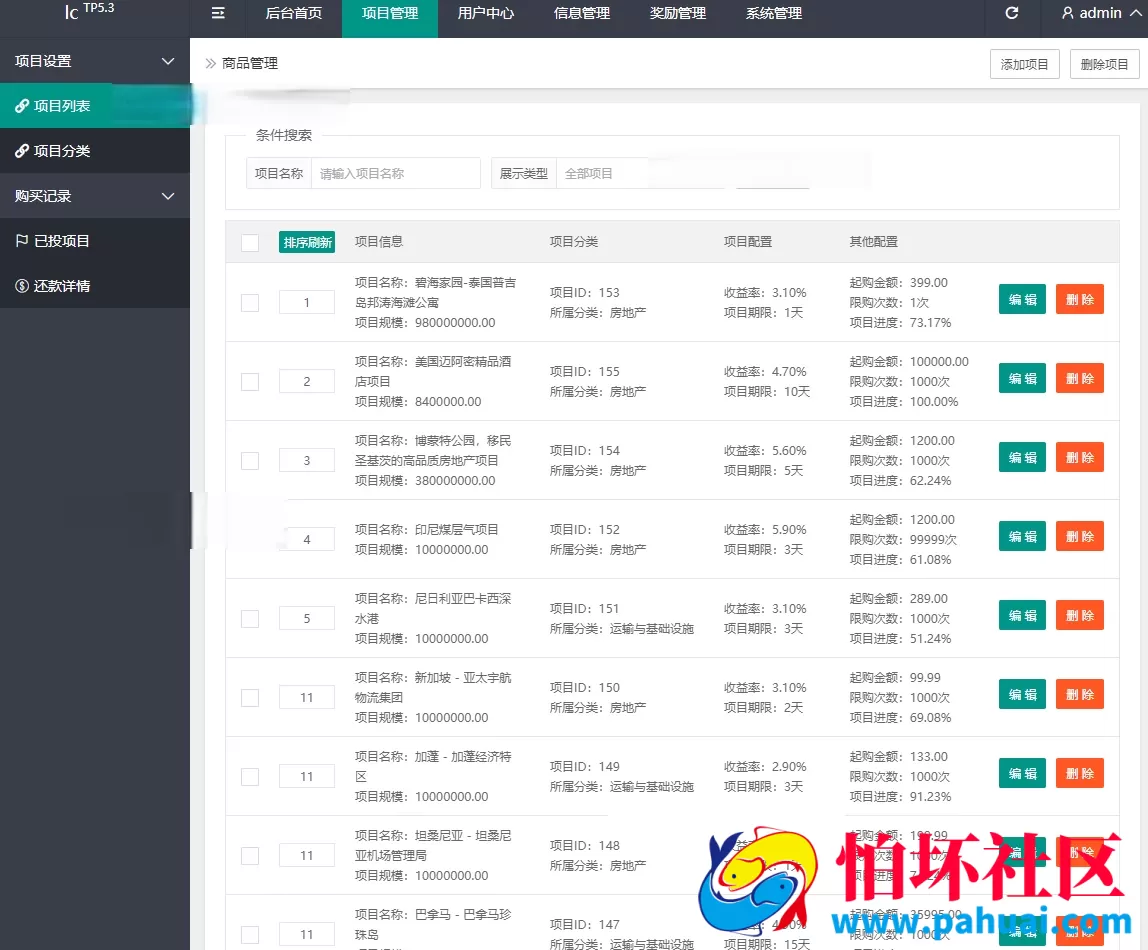This screenshot has height=950, width=1148.
Task: Delete the 碧海家园 project ID 153
Action: [1079, 299]
